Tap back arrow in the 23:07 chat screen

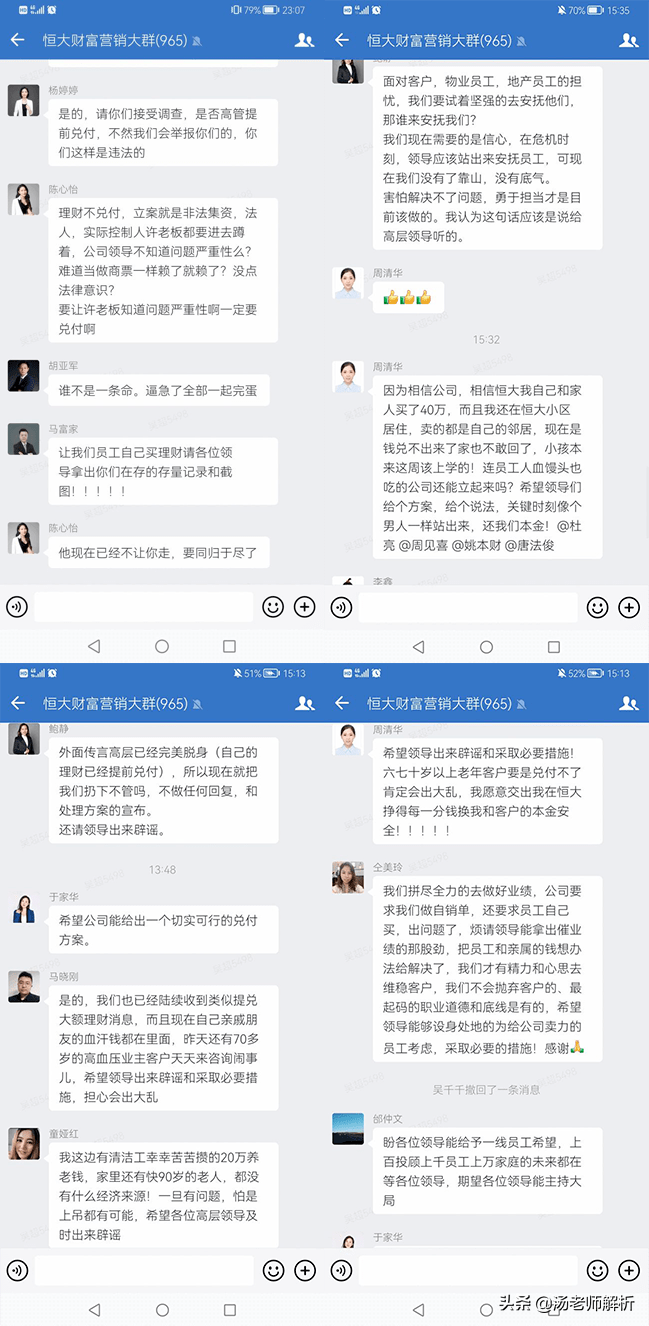click(x=17, y=40)
